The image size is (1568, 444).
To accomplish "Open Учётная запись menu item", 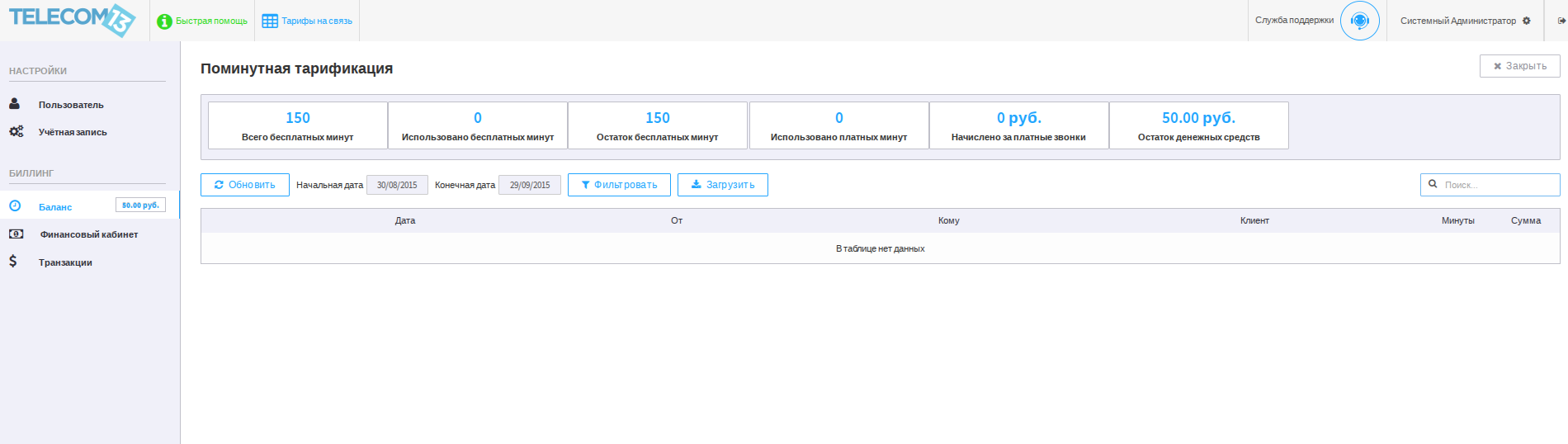I will [73, 132].
